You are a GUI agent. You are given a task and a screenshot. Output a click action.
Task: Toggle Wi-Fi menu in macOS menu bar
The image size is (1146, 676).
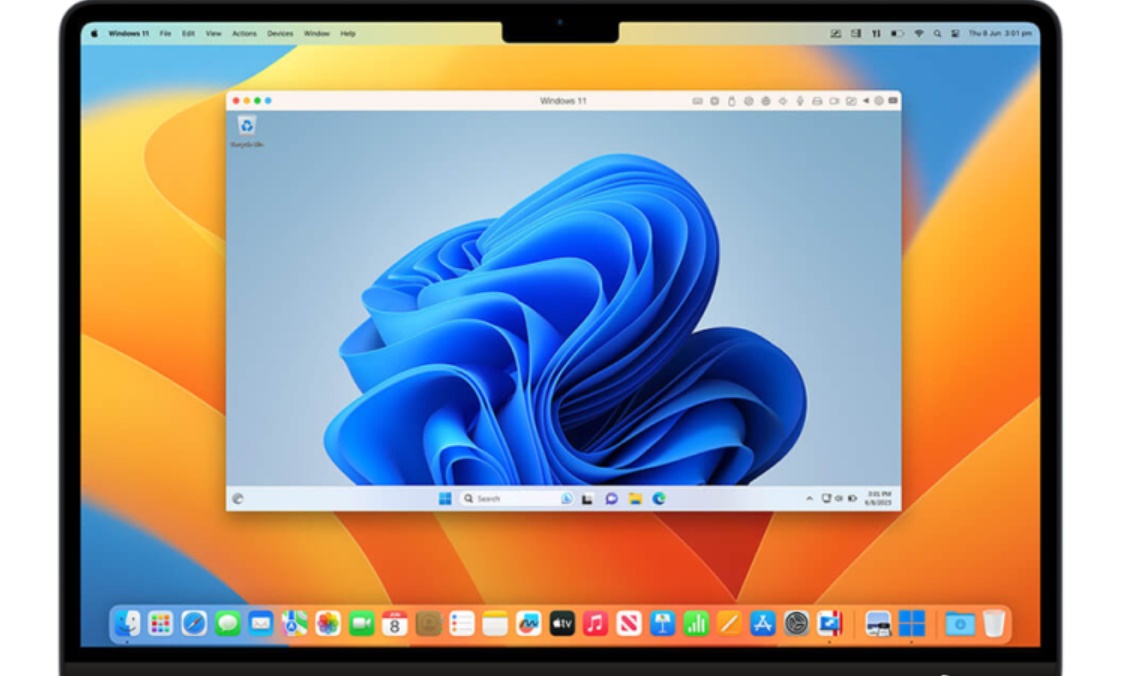(919, 34)
